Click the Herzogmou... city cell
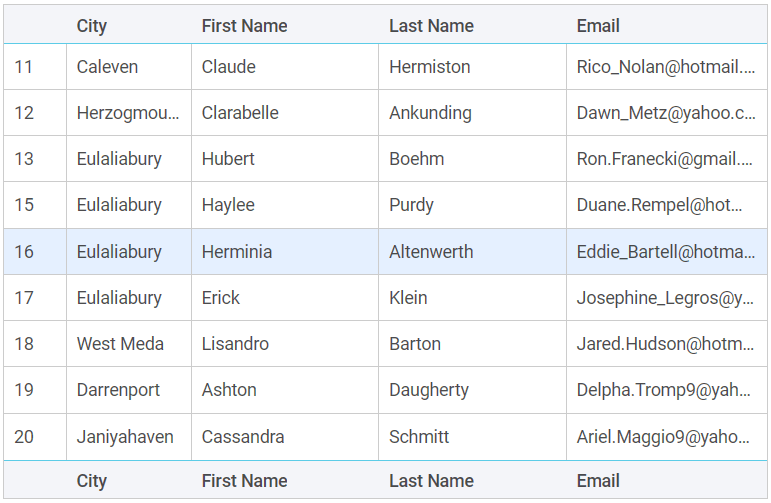This screenshot has height=503, width=771. click(128, 113)
